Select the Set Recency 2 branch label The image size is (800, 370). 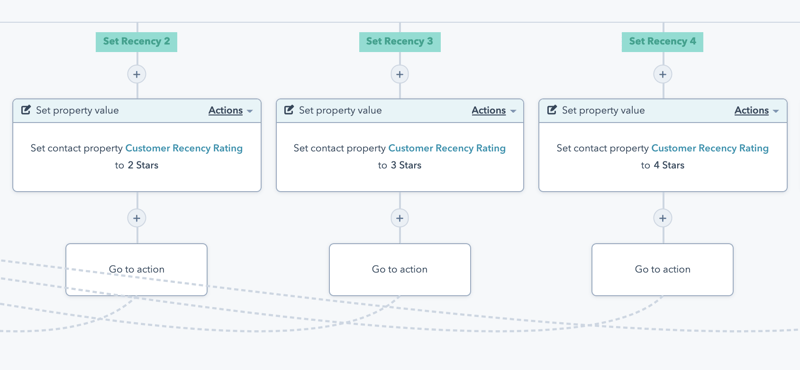tap(136, 42)
